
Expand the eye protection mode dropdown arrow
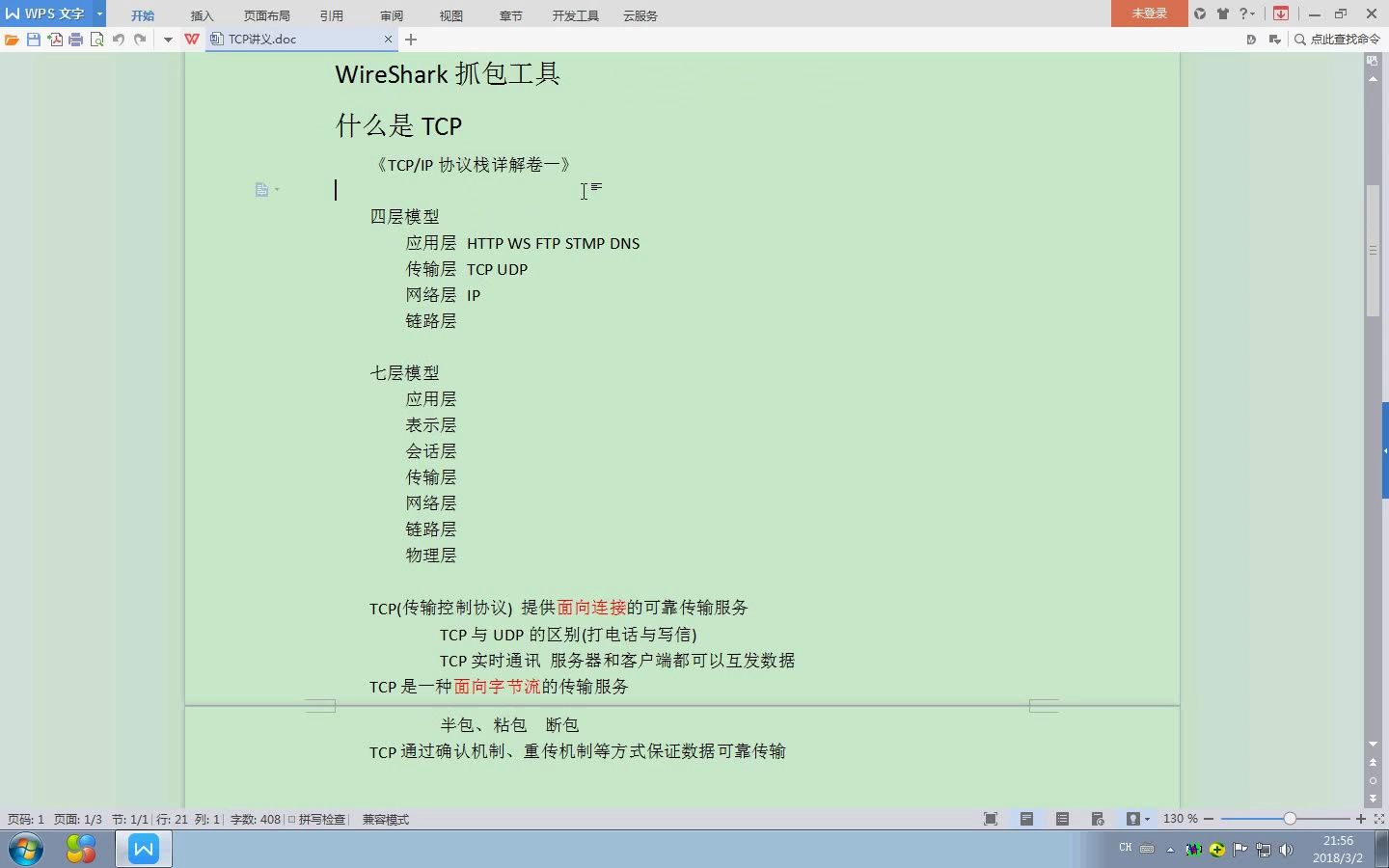[x=1147, y=819]
